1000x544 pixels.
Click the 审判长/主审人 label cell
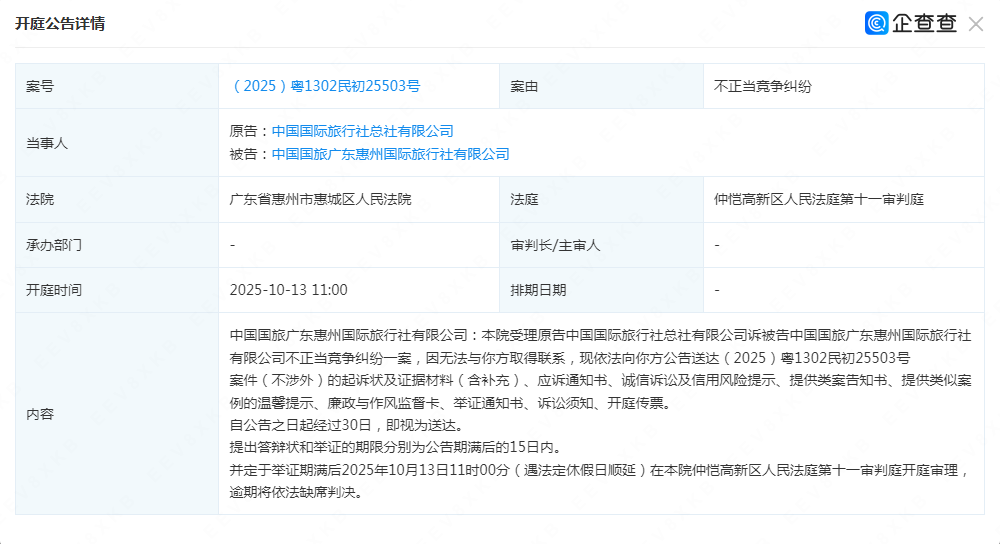555,245
